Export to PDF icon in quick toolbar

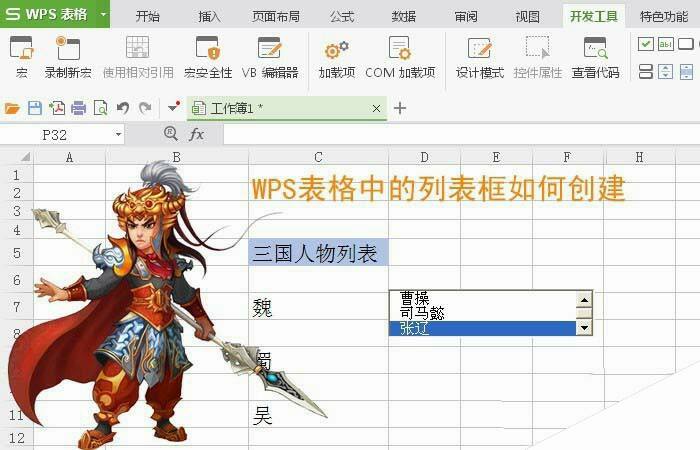point(57,108)
